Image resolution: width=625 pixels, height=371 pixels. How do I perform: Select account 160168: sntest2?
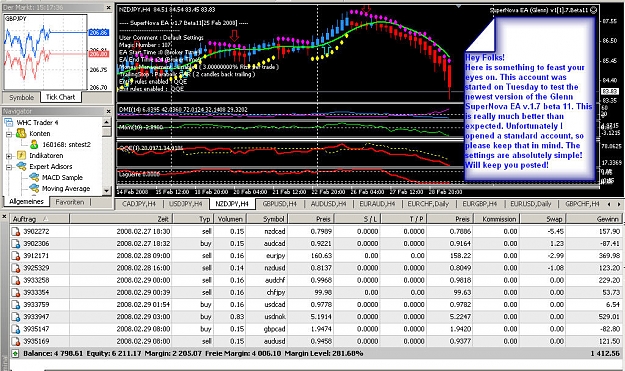pyautogui.click(x=67, y=145)
